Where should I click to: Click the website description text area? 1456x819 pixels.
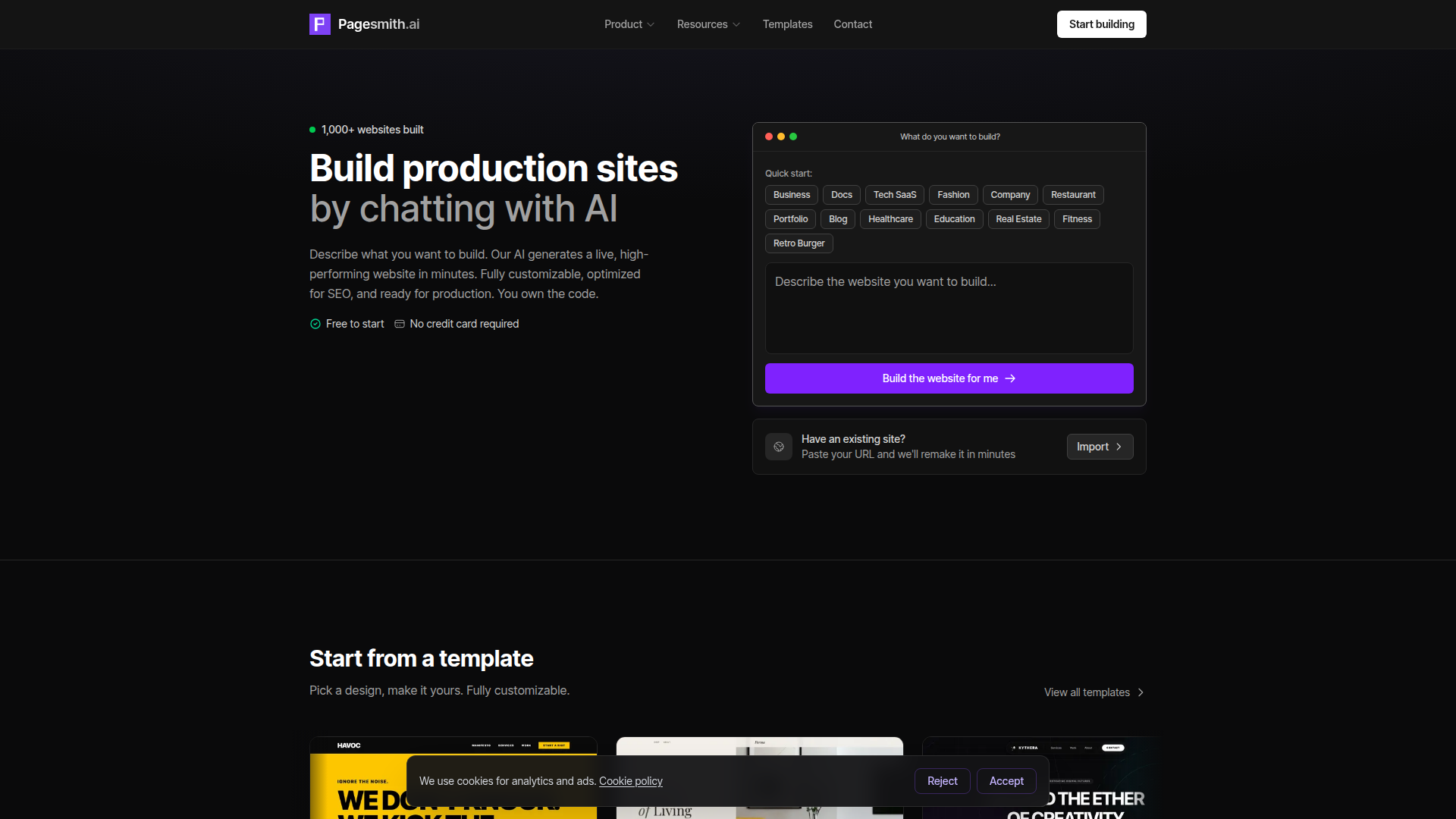(x=949, y=308)
